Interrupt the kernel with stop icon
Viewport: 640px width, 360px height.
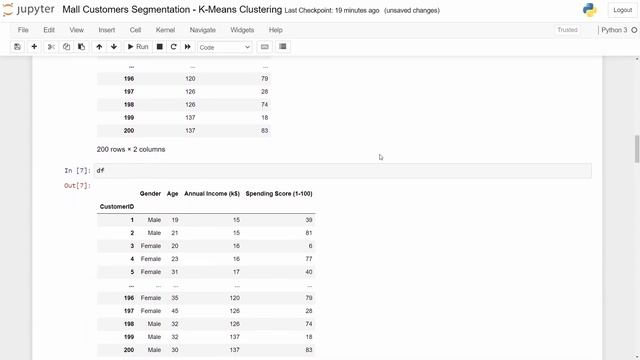[x=160, y=47]
